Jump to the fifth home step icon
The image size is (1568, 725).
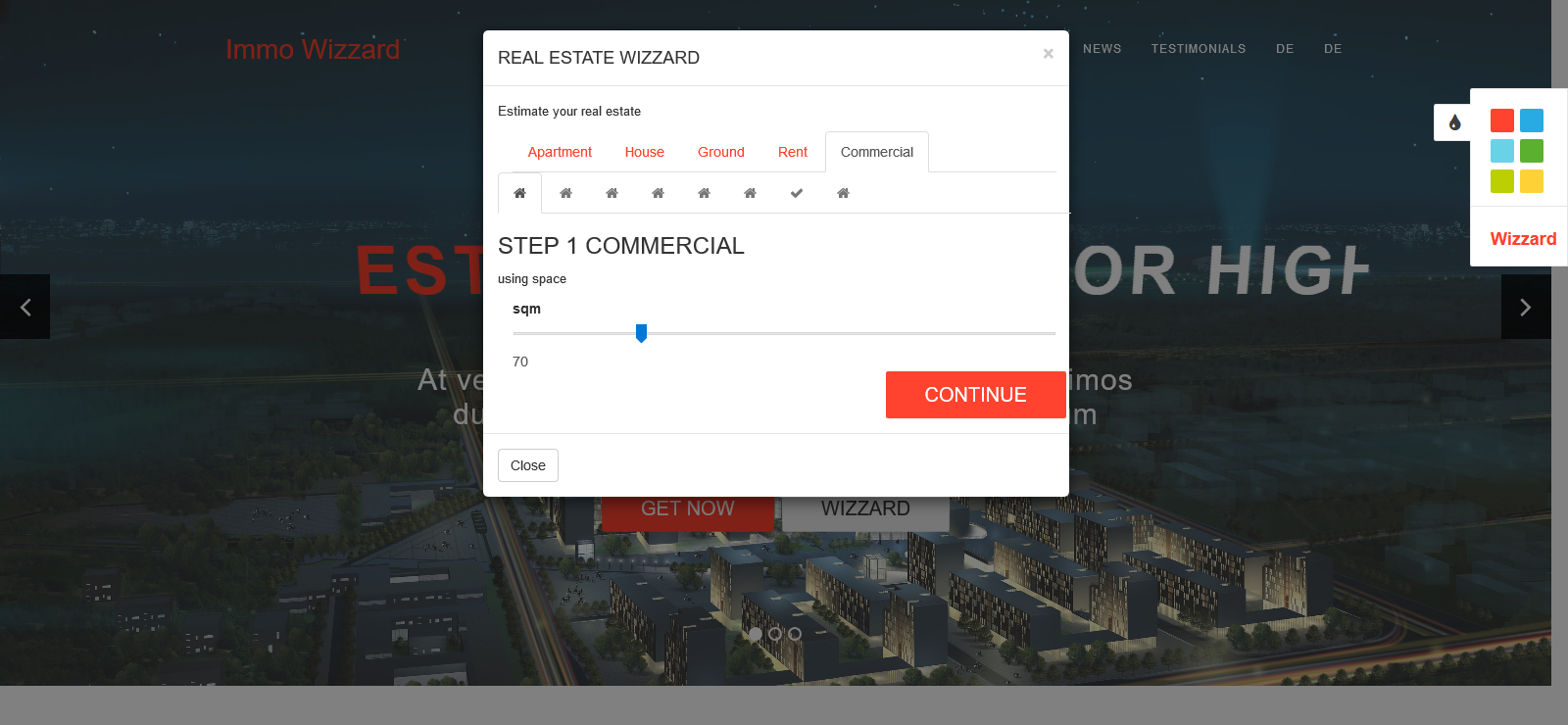click(704, 193)
